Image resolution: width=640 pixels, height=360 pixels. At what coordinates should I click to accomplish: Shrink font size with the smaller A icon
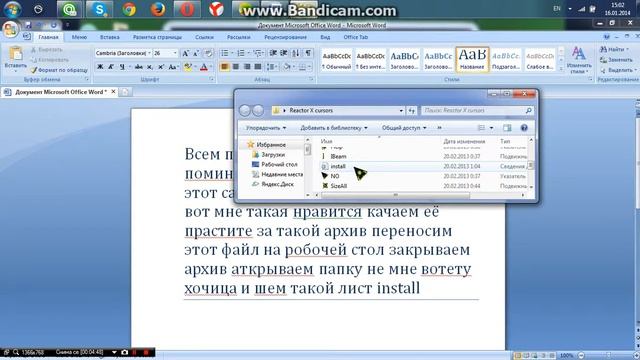point(196,53)
